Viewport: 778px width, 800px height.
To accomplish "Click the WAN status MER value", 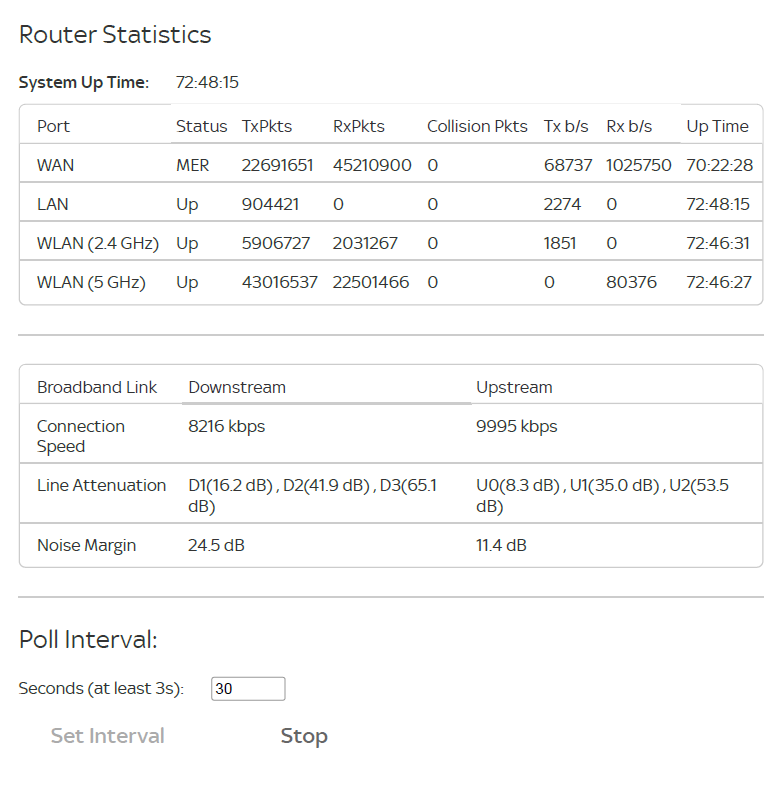I will pos(193,165).
